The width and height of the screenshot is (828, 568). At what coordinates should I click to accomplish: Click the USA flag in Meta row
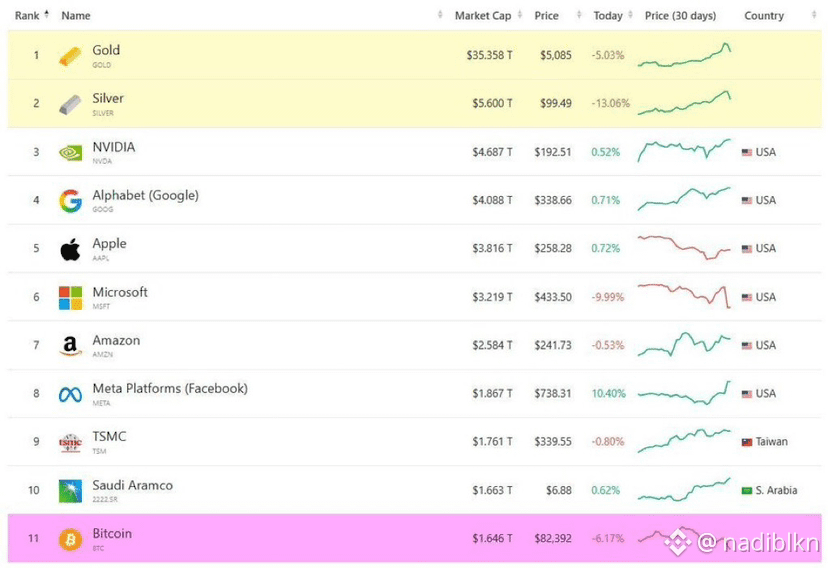(747, 394)
